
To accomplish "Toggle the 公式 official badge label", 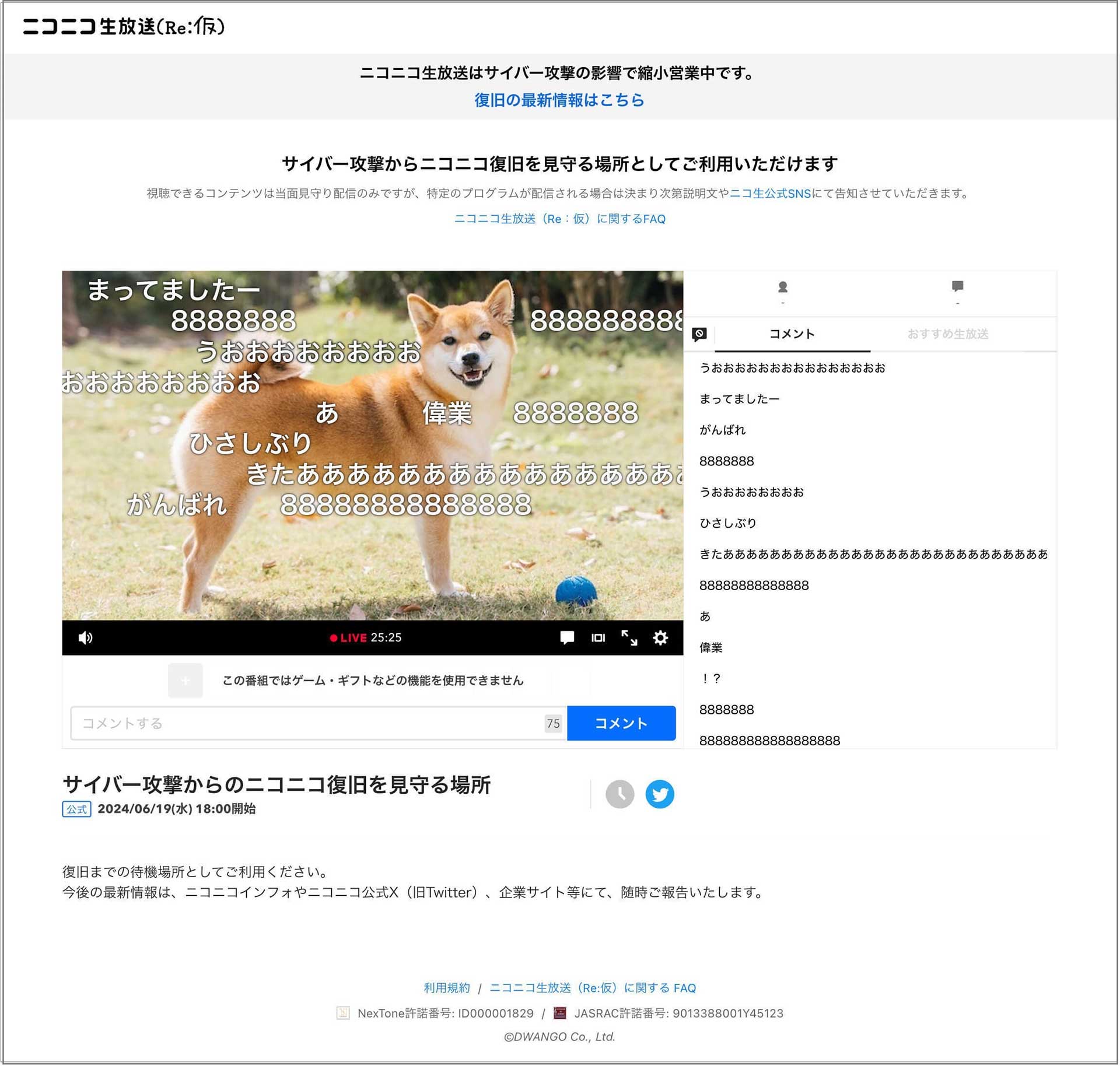I will click(76, 809).
